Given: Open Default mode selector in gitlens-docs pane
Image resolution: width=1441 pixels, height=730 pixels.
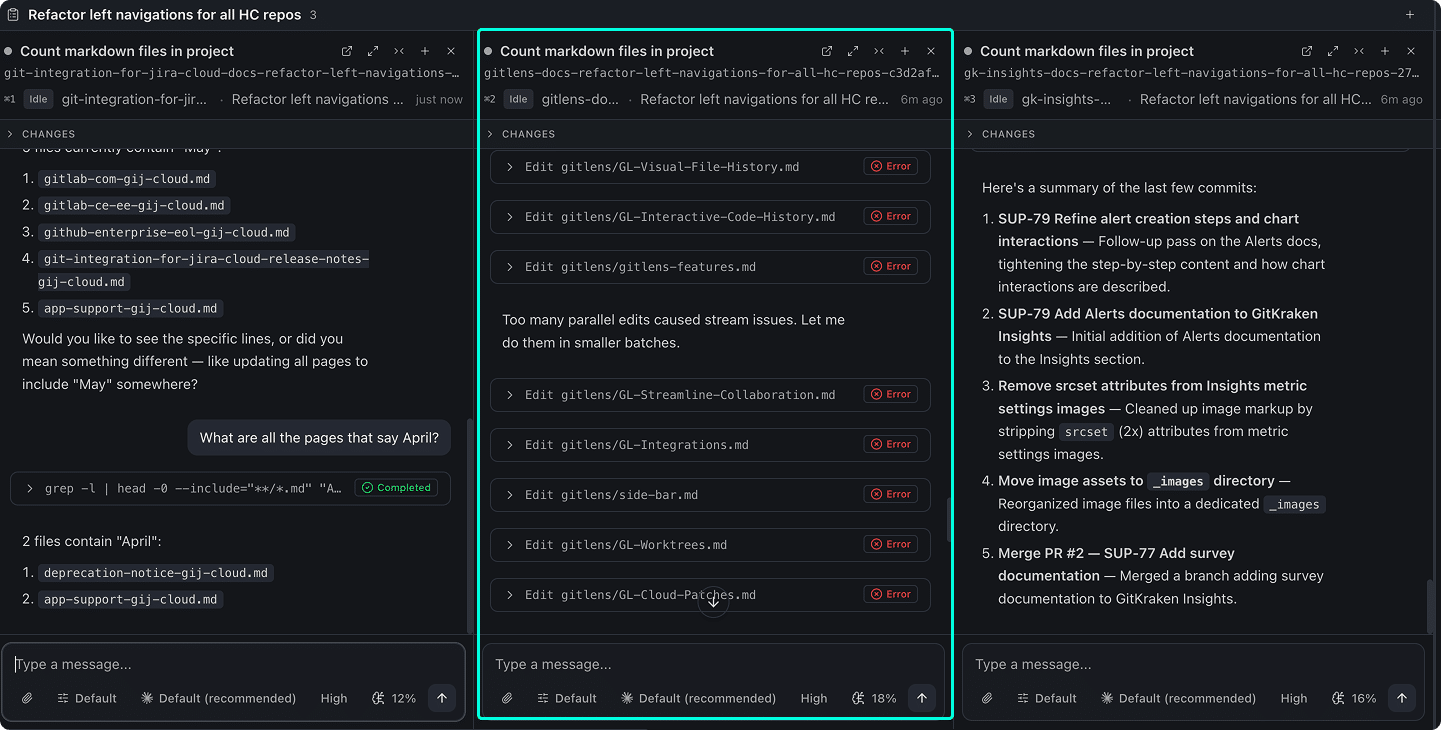Looking at the screenshot, I should [x=567, y=698].
